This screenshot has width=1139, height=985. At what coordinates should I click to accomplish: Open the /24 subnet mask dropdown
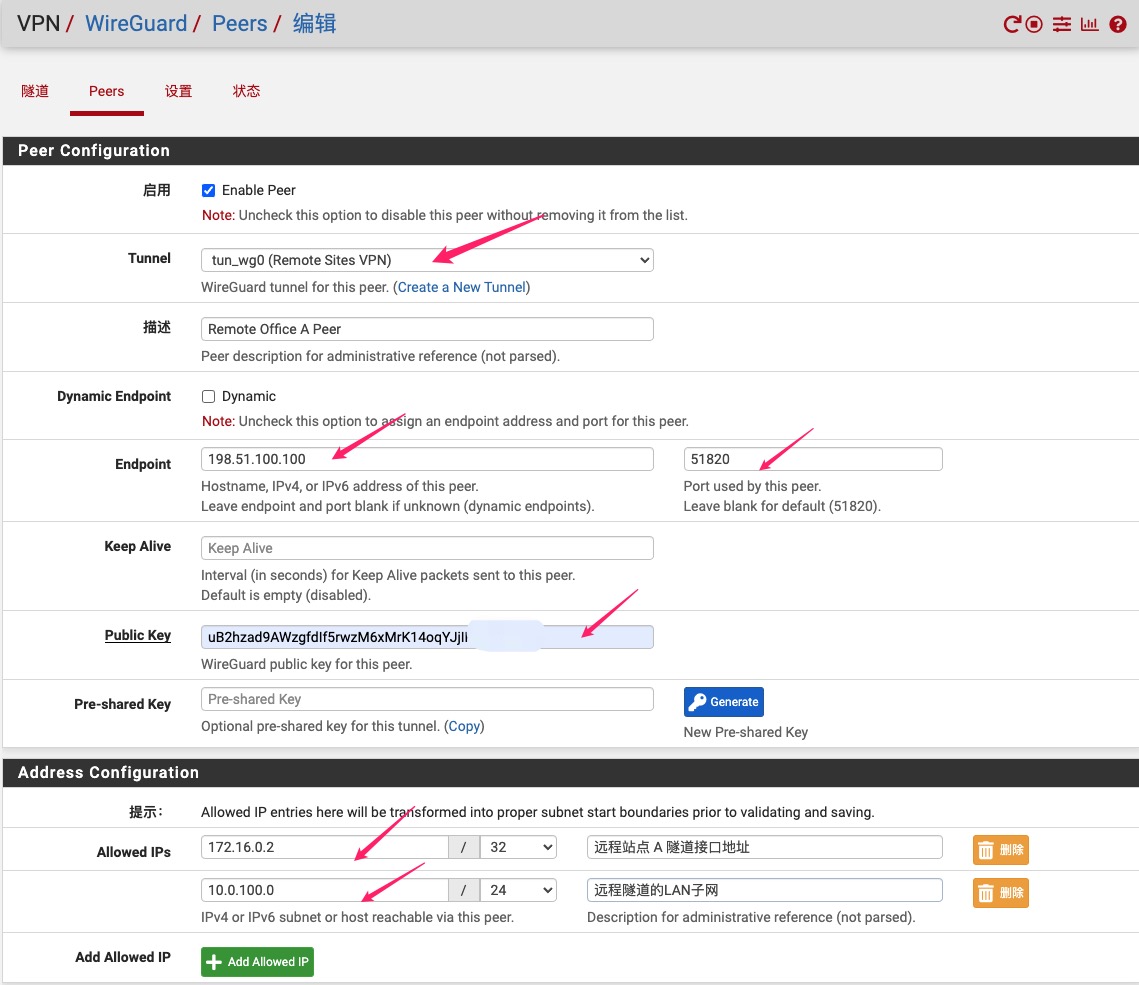point(518,890)
